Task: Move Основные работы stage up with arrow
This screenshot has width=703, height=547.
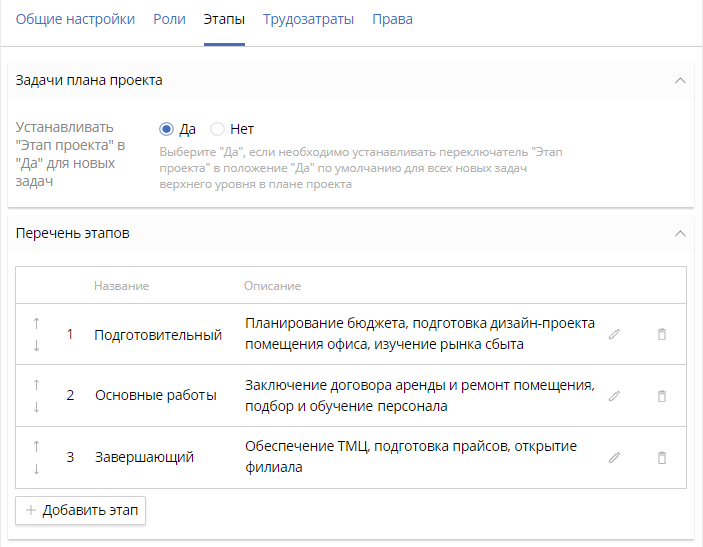Action: [x=36, y=384]
